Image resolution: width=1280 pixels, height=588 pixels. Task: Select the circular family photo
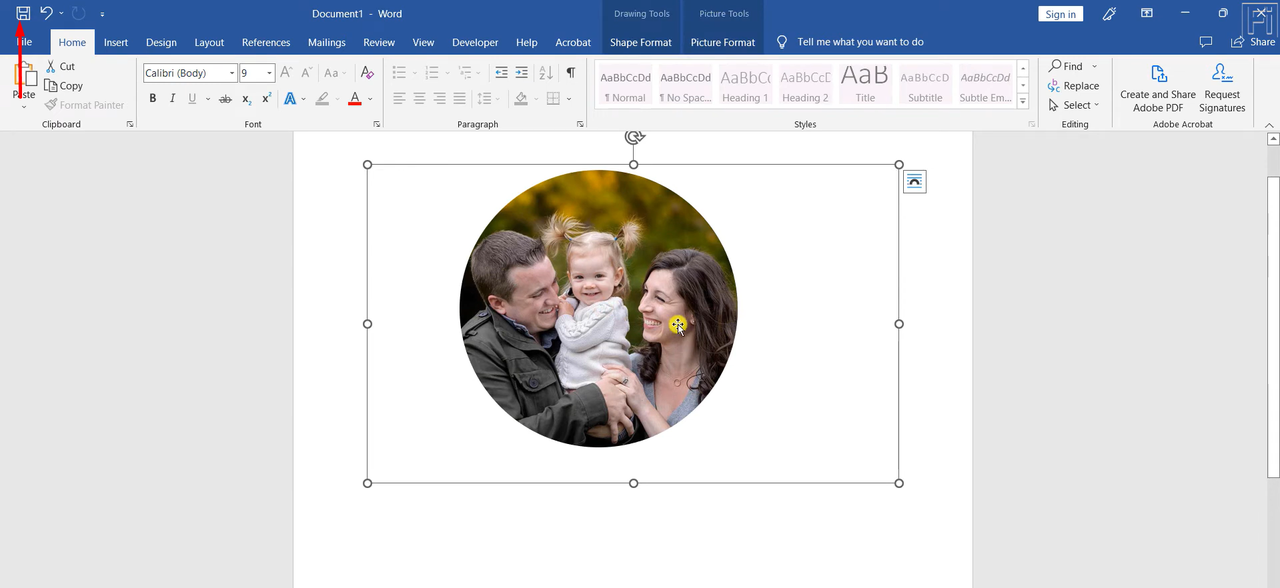[x=598, y=308]
